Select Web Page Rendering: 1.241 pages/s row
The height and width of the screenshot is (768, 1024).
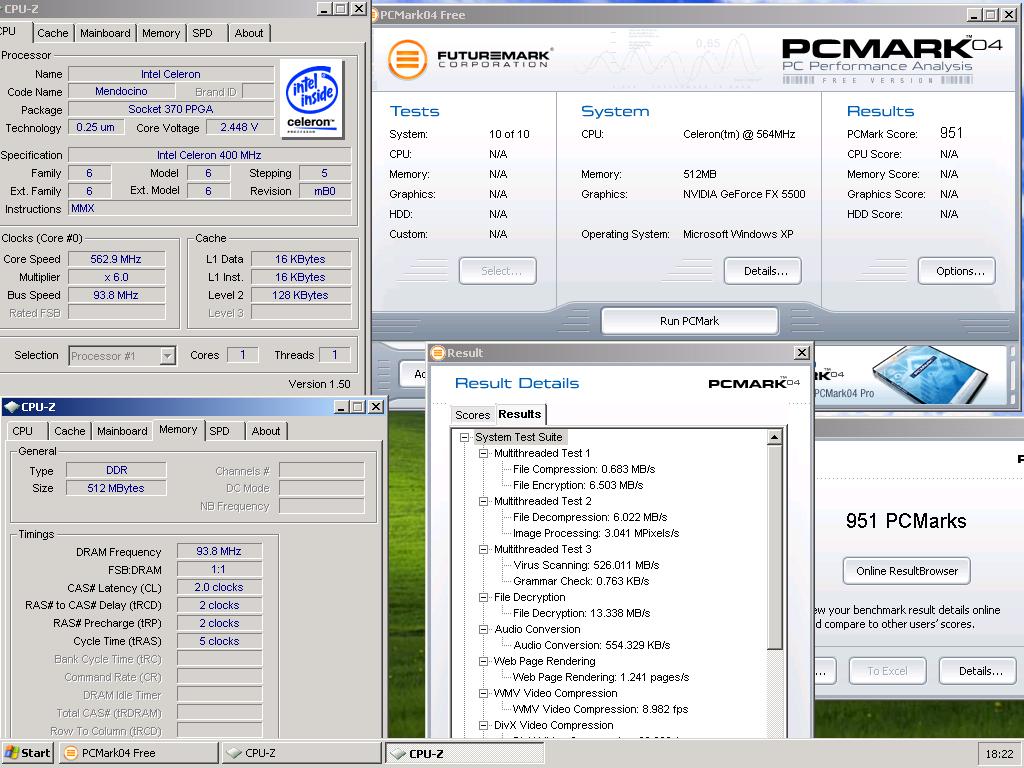601,677
